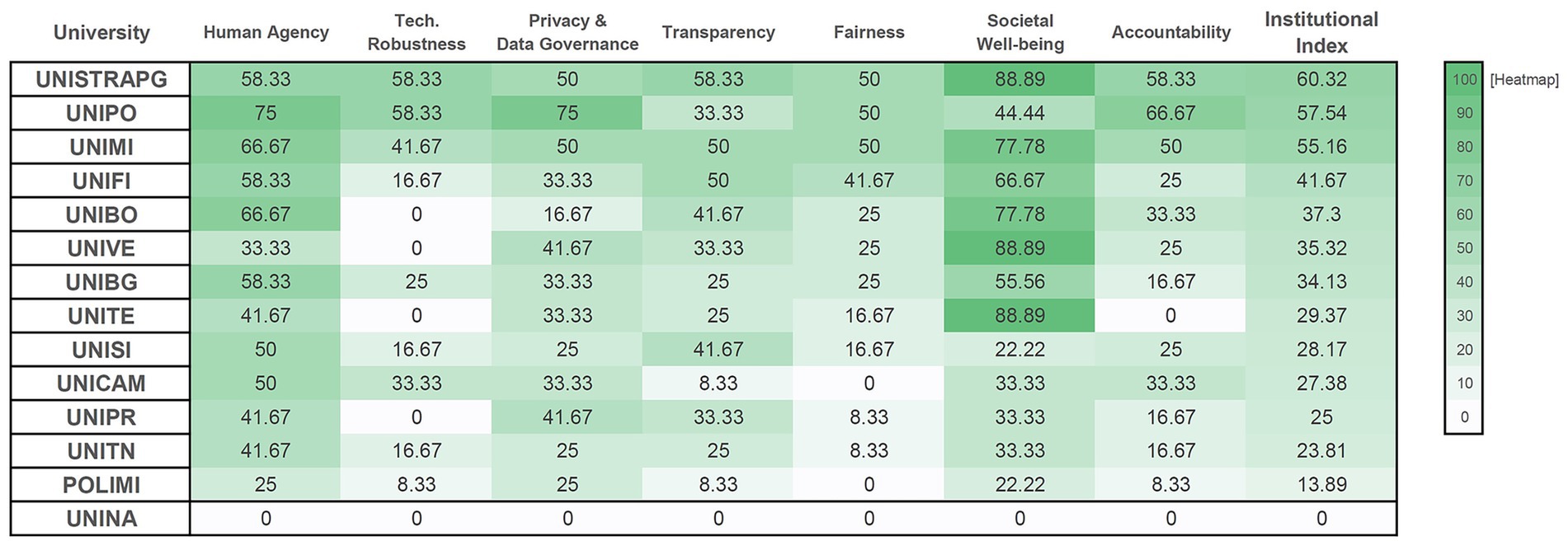This screenshot has width=1568, height=546.
Task: Click UNIMI's Tech. Robustness cell showing 41.67
Action: tap(417, 147)
